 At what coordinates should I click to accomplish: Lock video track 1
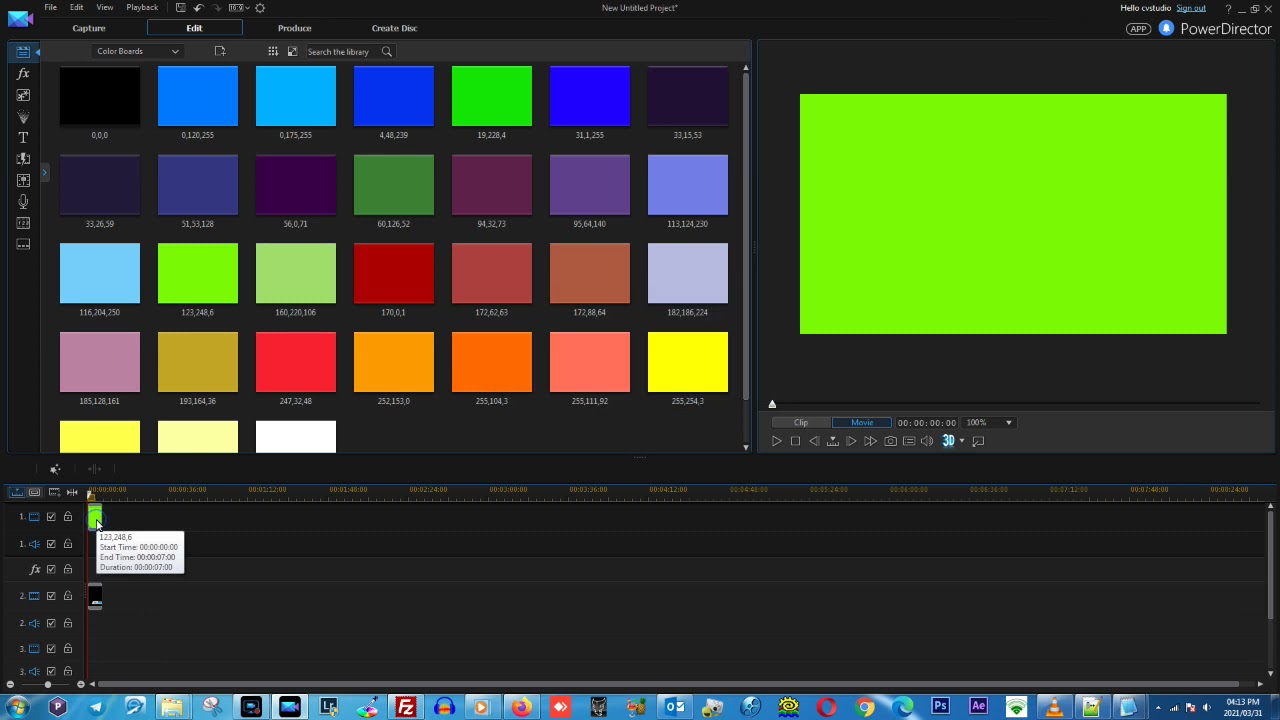[x=68, y=517]
